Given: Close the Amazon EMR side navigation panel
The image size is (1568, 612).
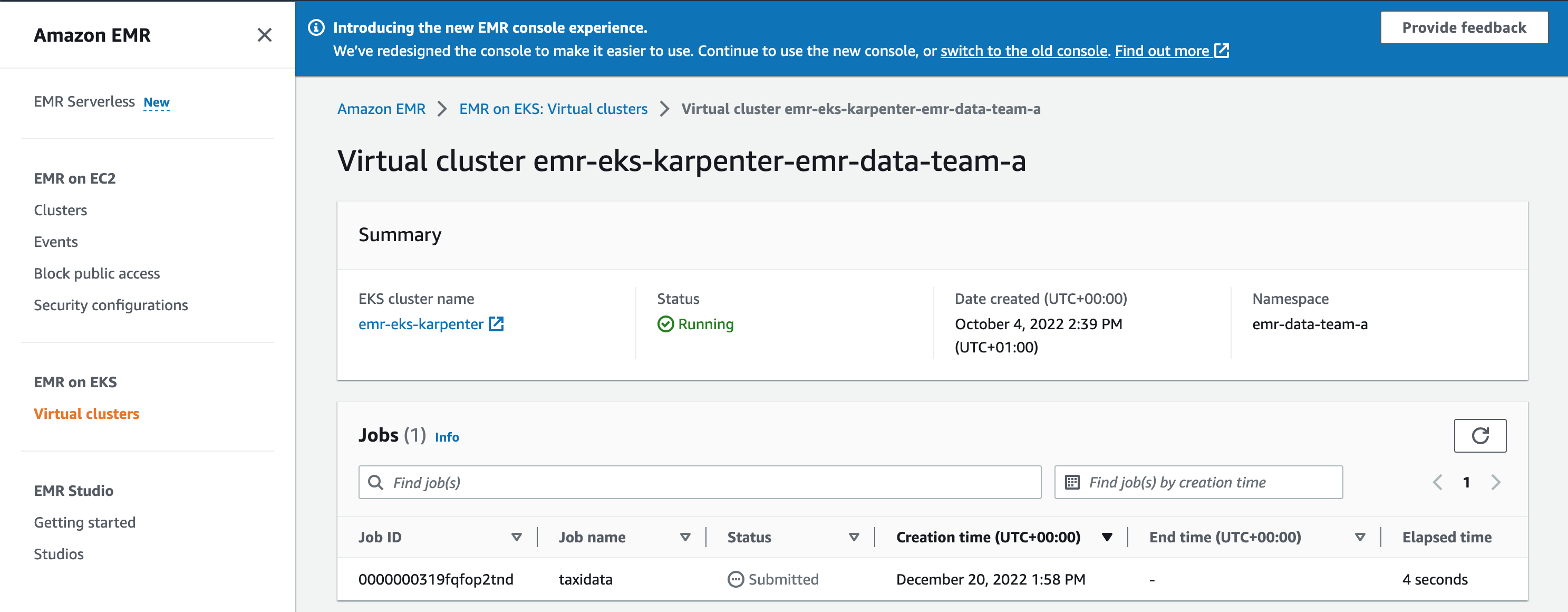Looking at the screenshot, I should click(264, 35).
